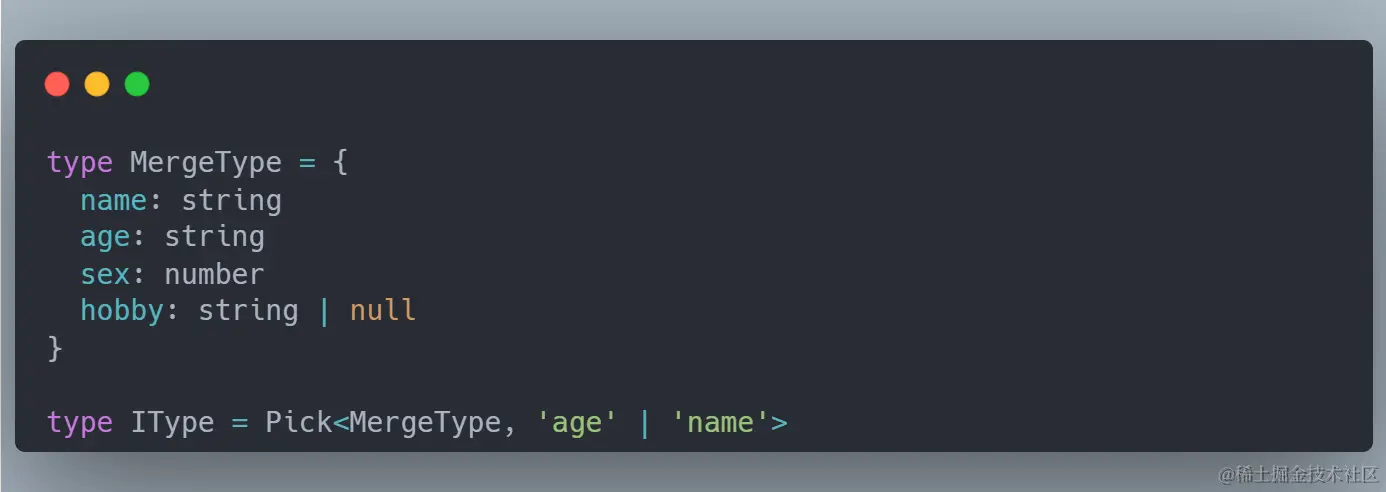1386x492 pixels.
Task: Click the opening curly brace
Action: pos(340,163)
